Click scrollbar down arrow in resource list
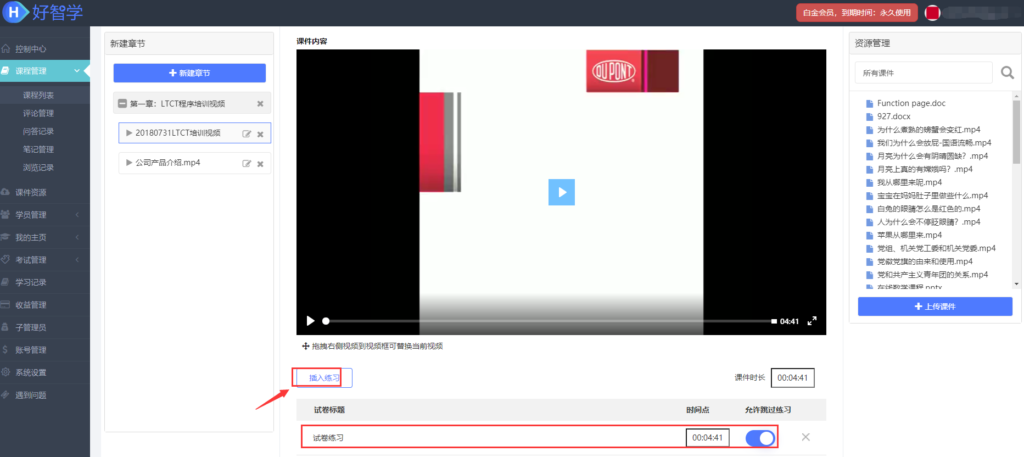This screenshot has width=1024, height=457. (x=1016, y=284)
